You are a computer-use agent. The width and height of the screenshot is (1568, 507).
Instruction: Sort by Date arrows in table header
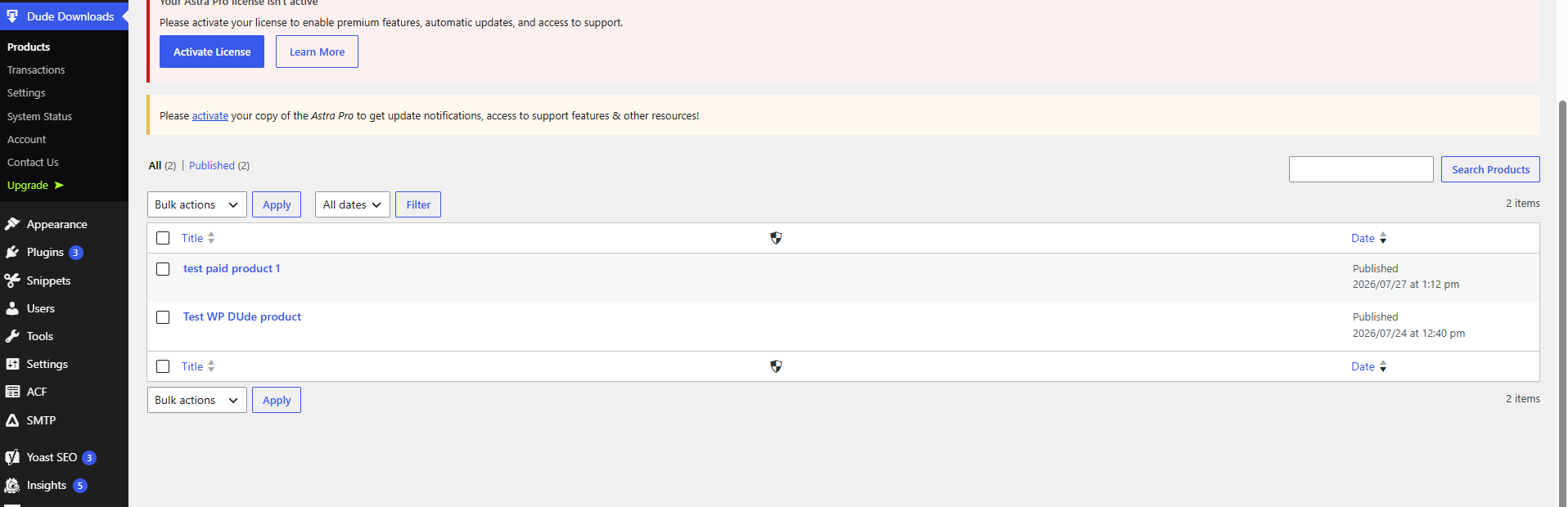(1383, 238)
